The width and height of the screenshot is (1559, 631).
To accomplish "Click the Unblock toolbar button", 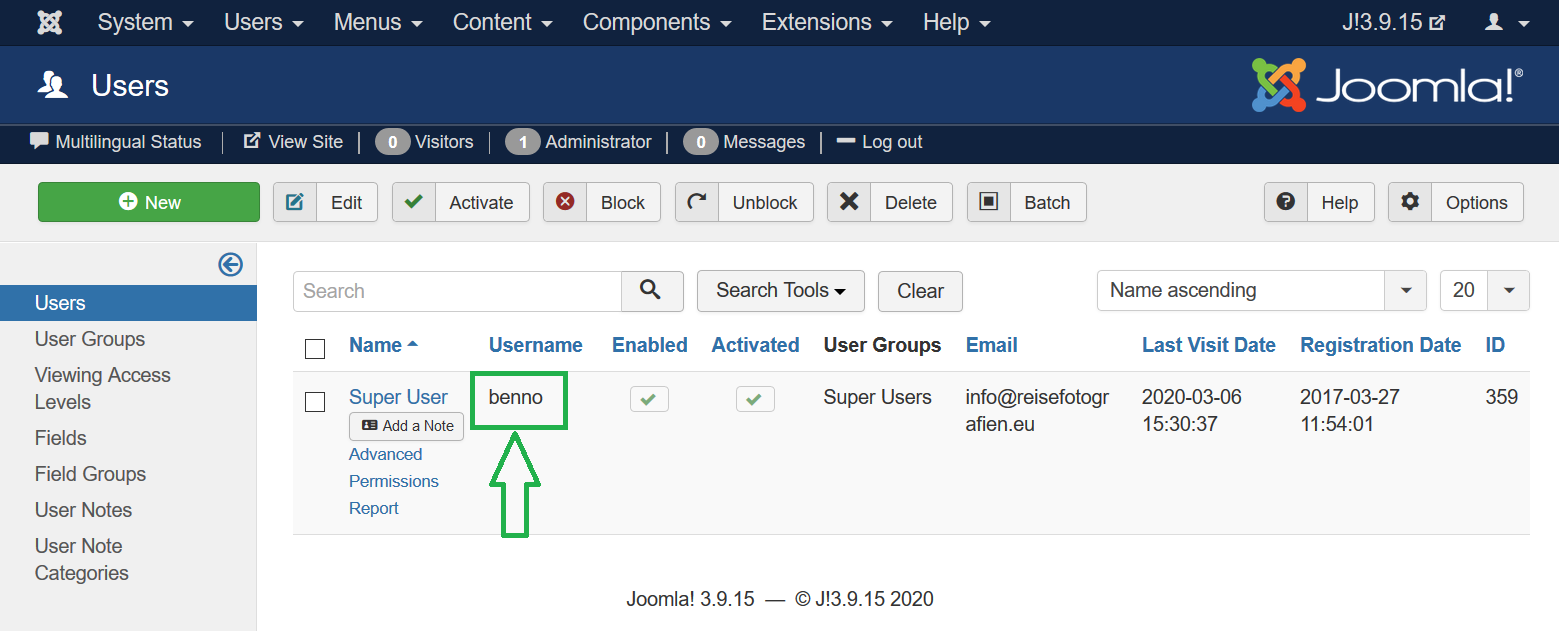I will [x=744, y=202].
